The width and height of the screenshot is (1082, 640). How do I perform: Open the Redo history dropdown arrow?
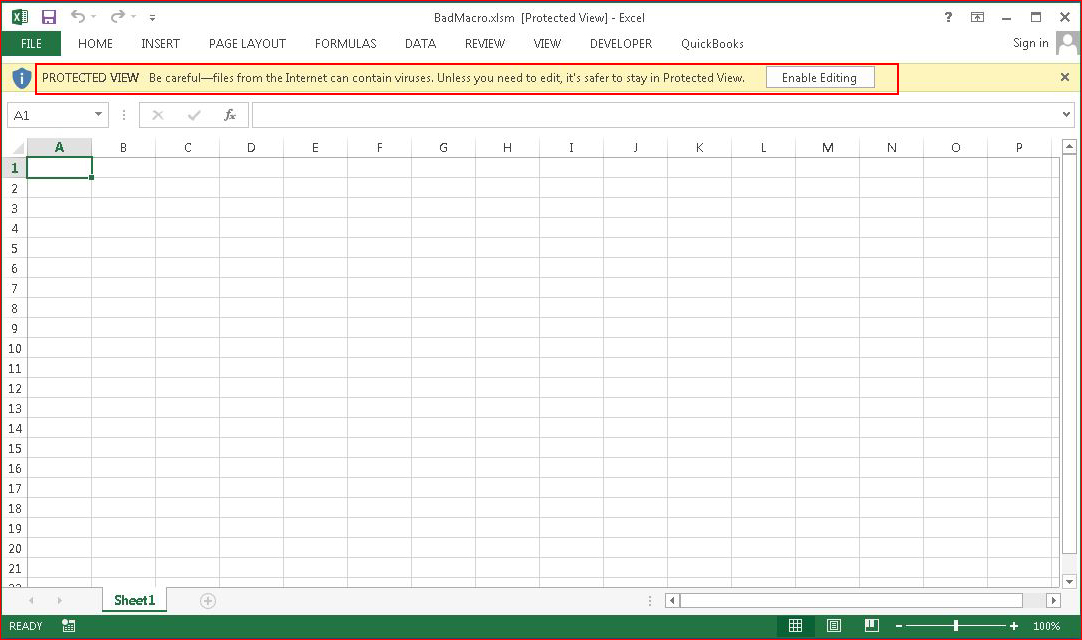(x=134, y=17)
